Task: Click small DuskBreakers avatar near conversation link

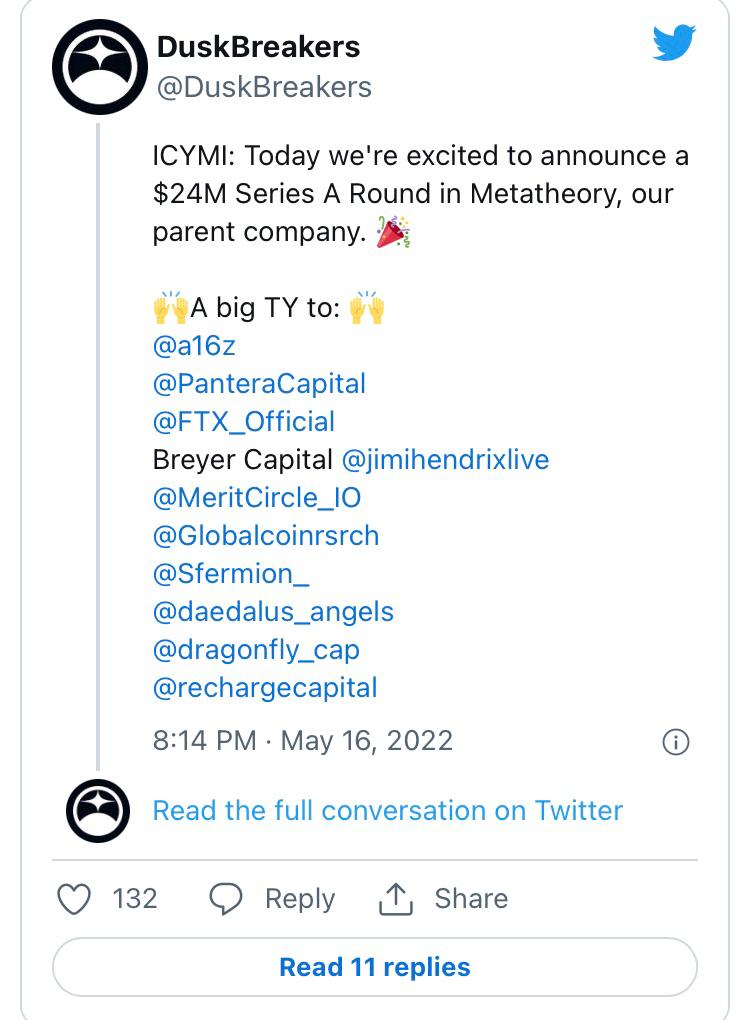Action: tap(99, 810)
